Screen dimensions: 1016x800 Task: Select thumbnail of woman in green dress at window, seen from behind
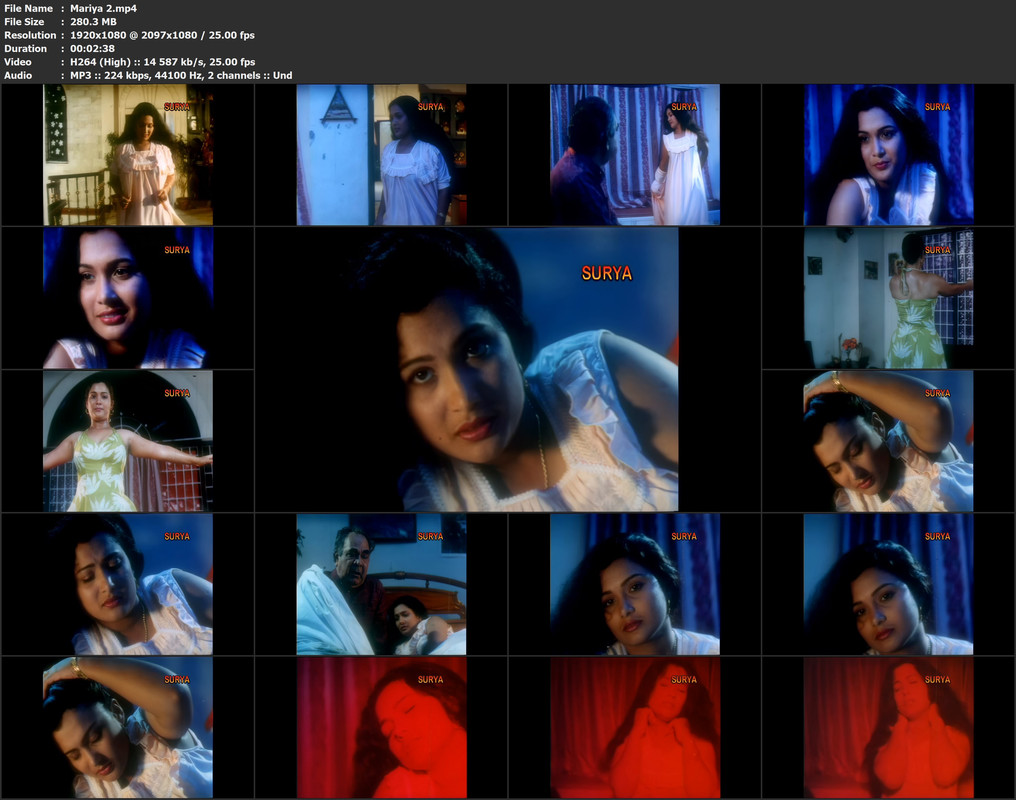(x=888, y=298)
